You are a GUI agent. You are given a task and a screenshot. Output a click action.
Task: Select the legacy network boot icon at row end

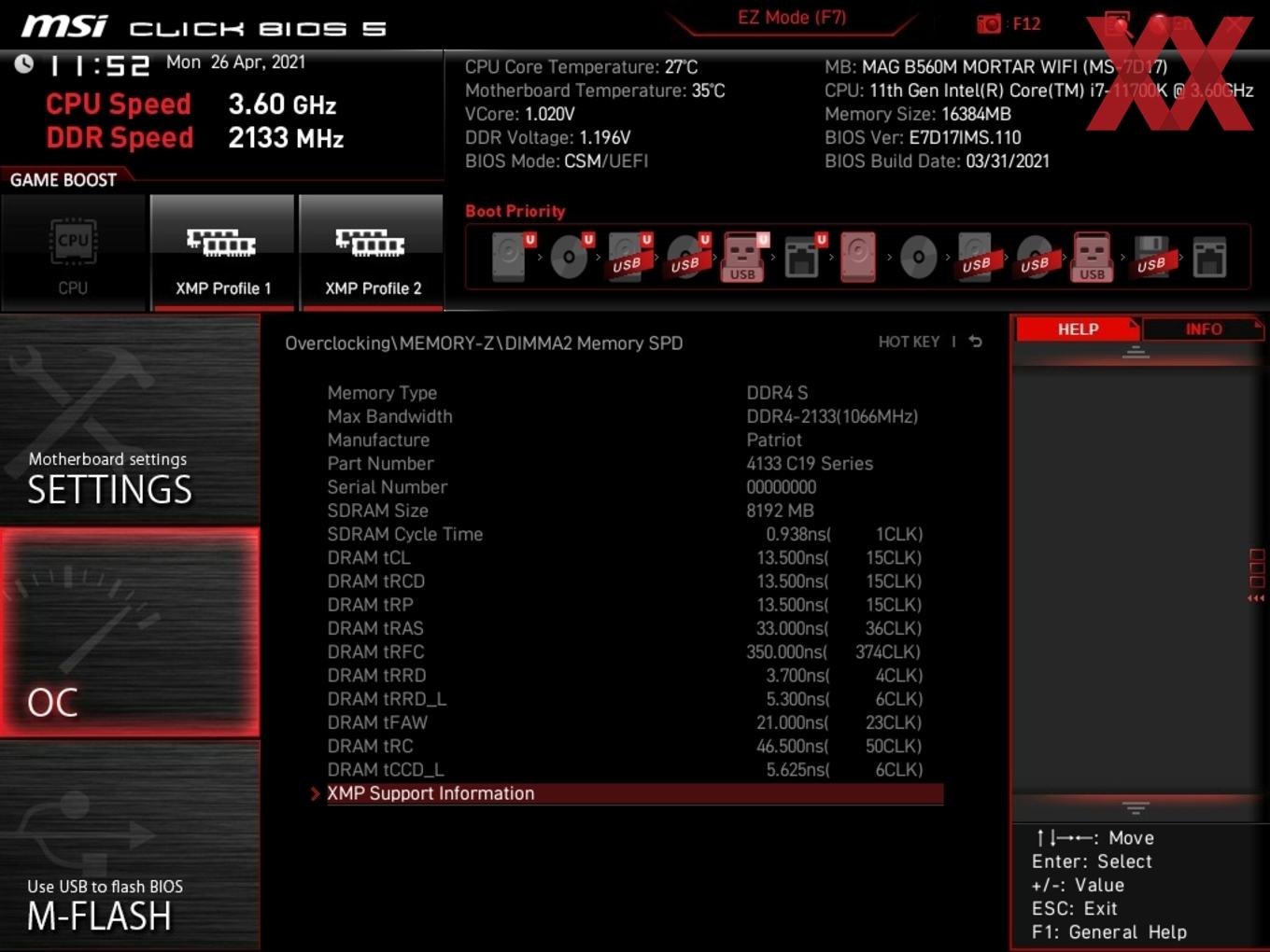point(1209,257)
